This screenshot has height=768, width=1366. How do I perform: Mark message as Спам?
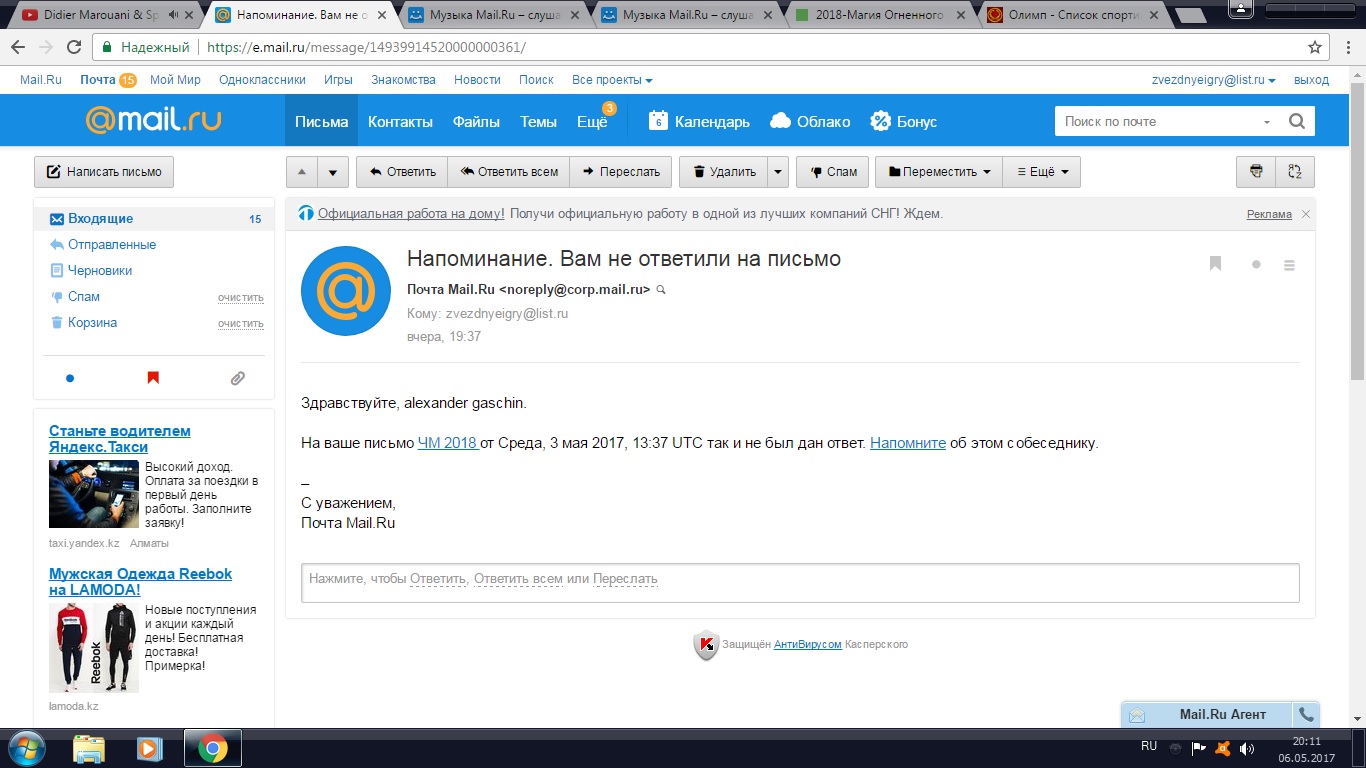point(833,172)
